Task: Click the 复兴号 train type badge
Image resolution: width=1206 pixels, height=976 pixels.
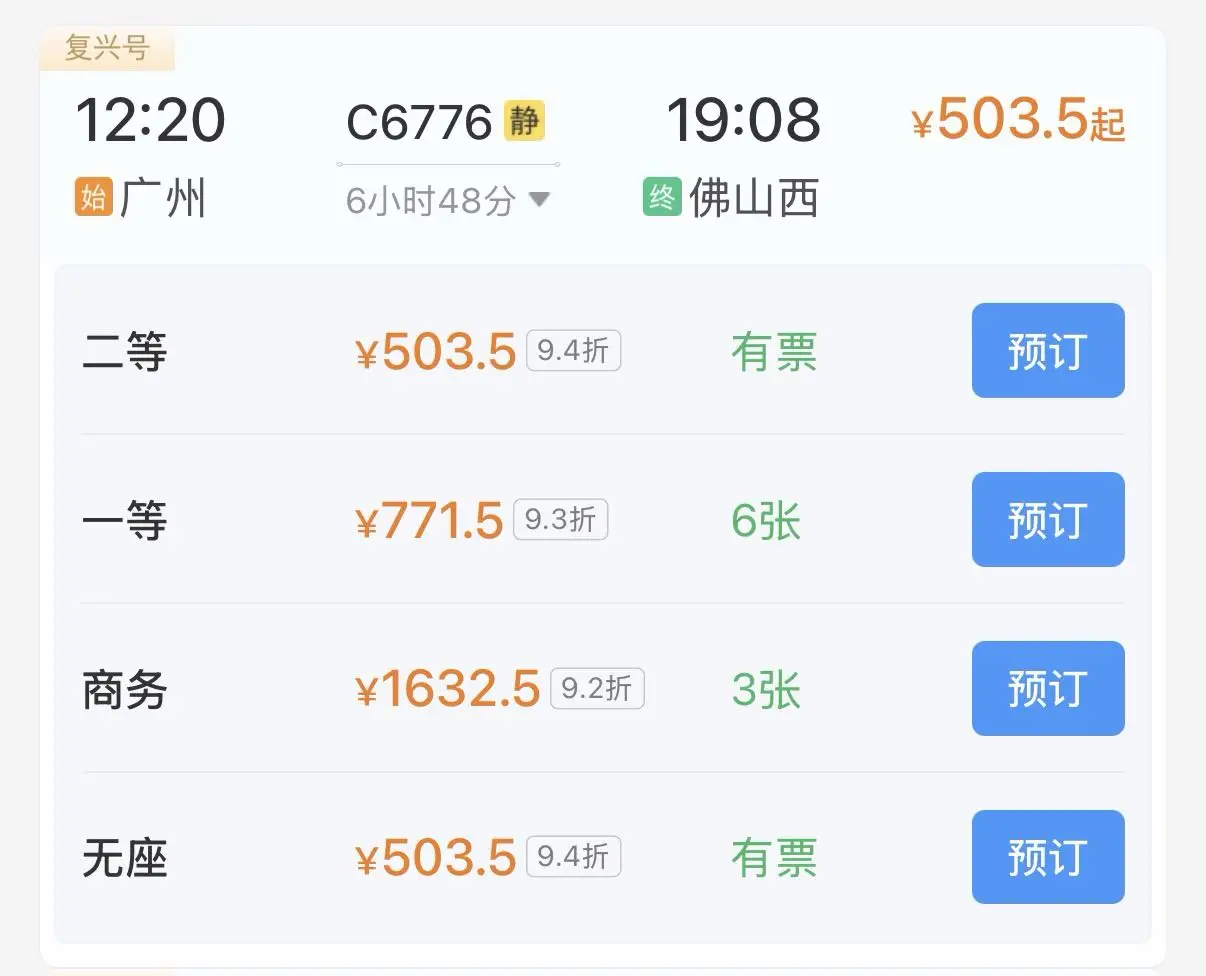Action: (x=107, y=48)
